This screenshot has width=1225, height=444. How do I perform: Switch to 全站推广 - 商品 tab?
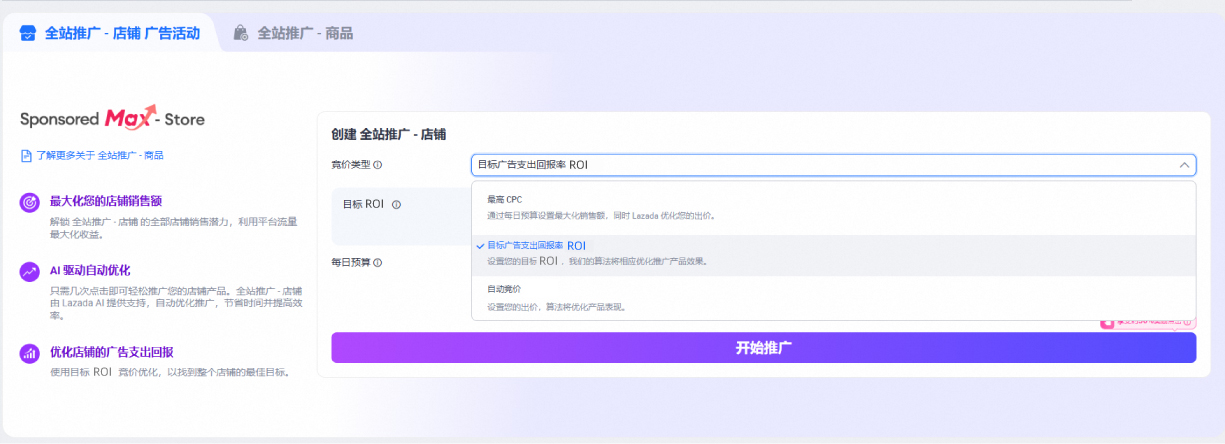pos(294,33)
